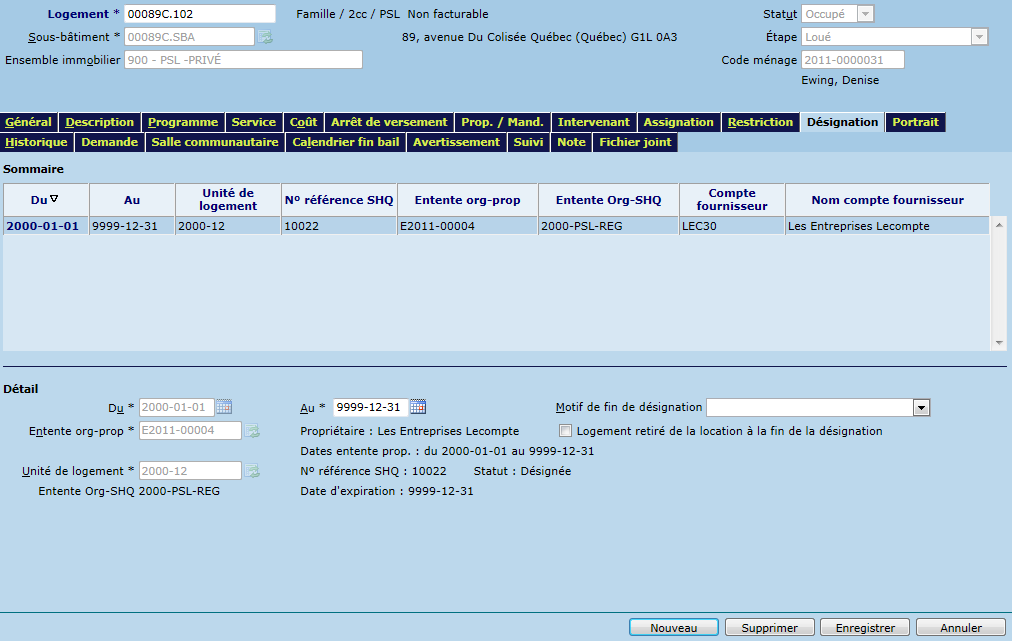The width and height of the screenshot is (1012, 641).
Task: Click the Nouveau button
Action: (673, 628)
